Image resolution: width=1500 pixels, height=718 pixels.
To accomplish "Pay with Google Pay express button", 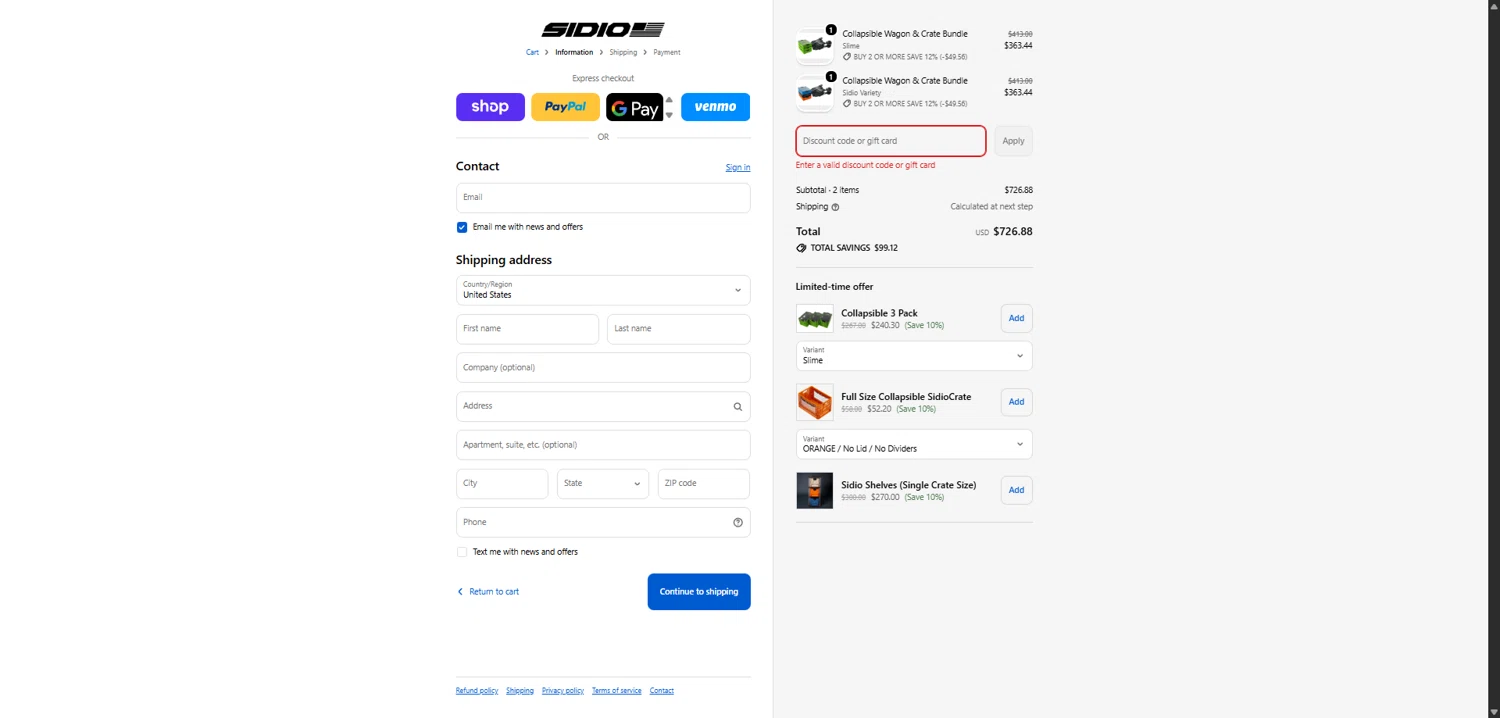I will [x=634, y=107].
